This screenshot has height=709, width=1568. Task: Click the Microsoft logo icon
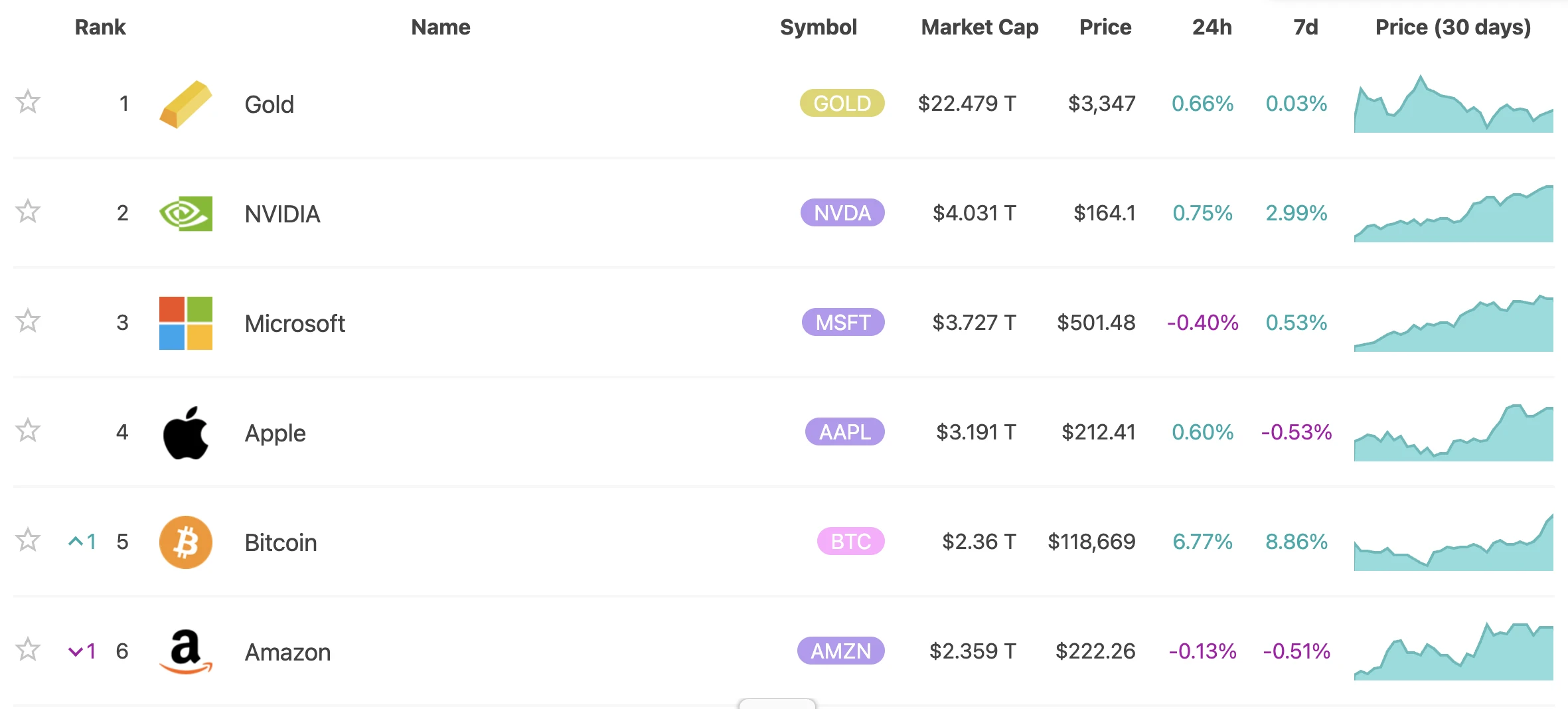tap(185, 323)
